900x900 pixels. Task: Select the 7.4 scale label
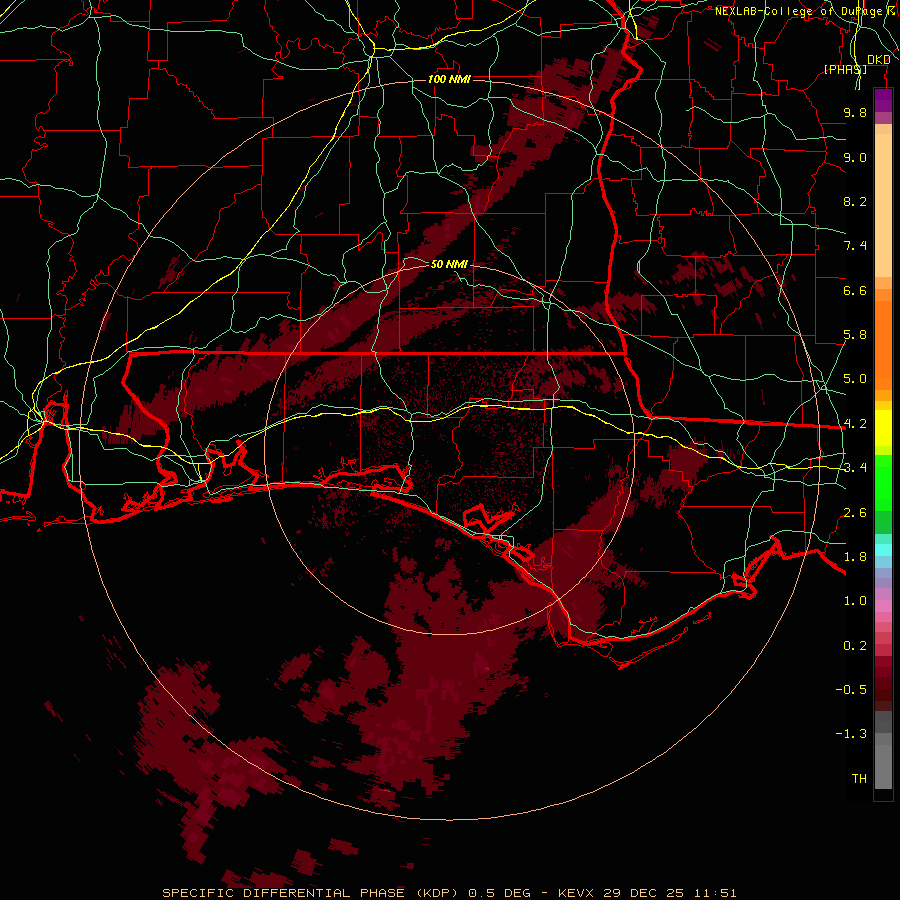pyautogui.click(x=855, y=246)
